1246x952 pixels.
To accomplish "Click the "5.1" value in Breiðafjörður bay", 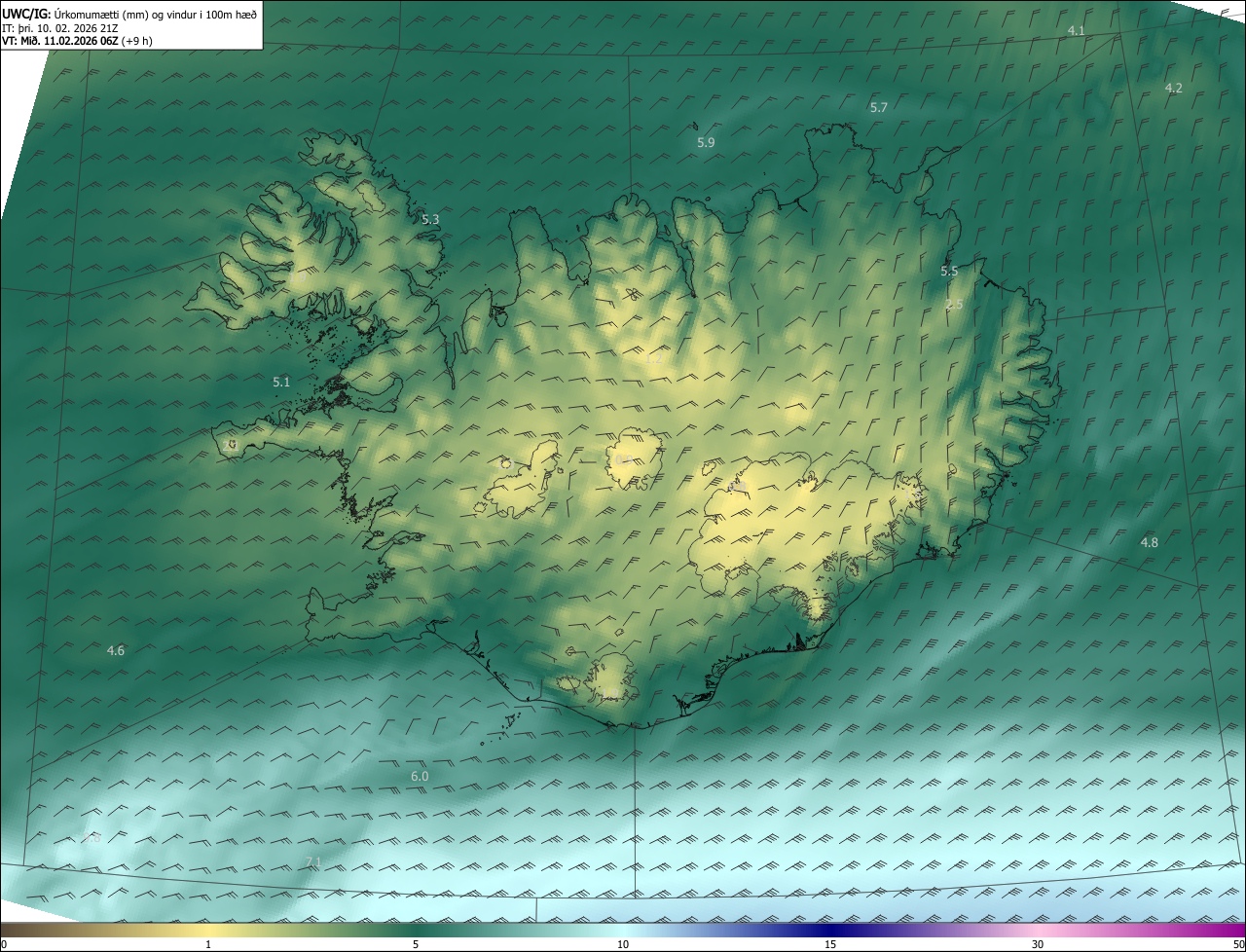I will tap(281, 383).
